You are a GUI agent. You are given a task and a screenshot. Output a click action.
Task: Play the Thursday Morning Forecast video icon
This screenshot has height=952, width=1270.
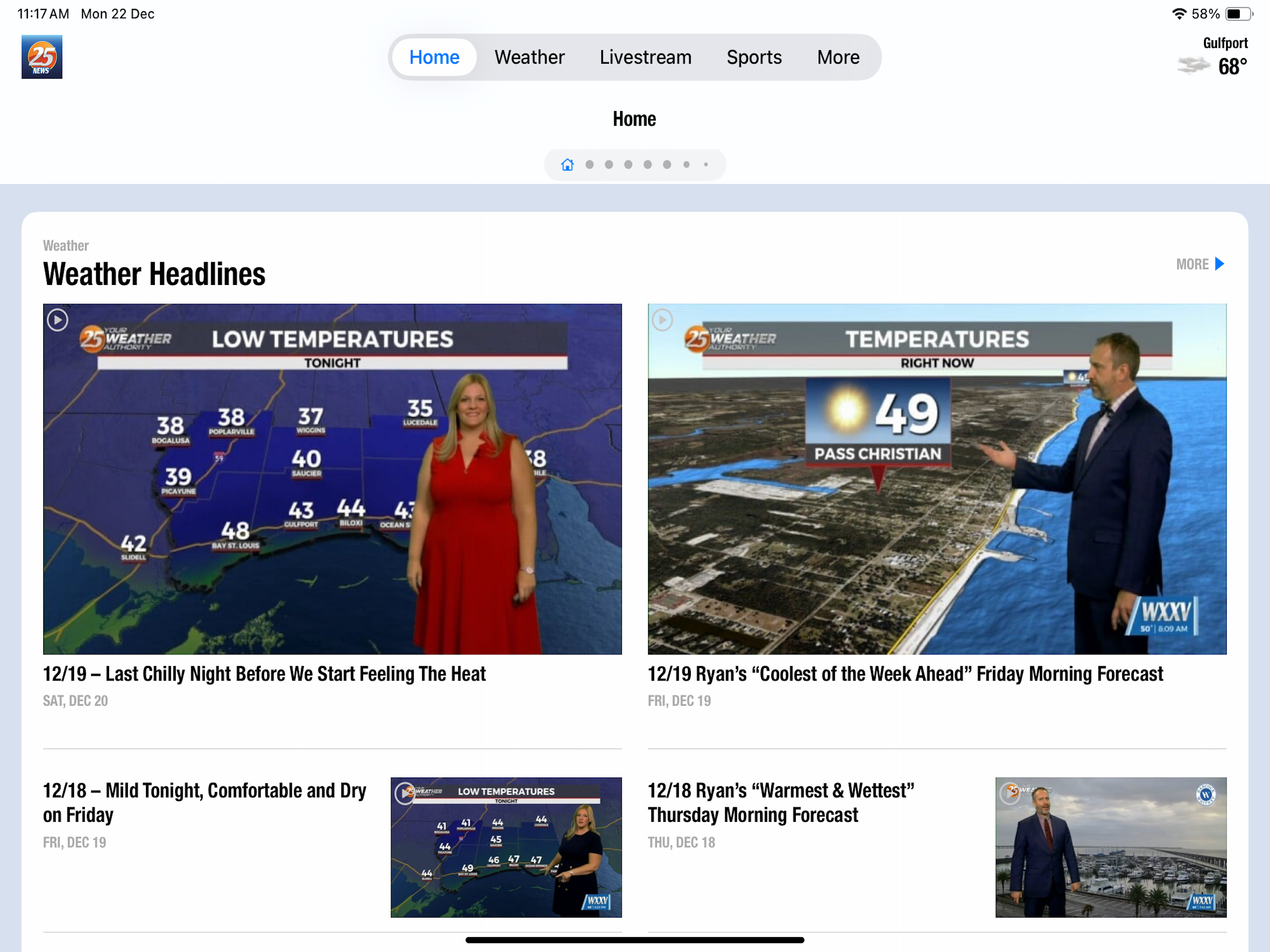tap(1011, 793)
